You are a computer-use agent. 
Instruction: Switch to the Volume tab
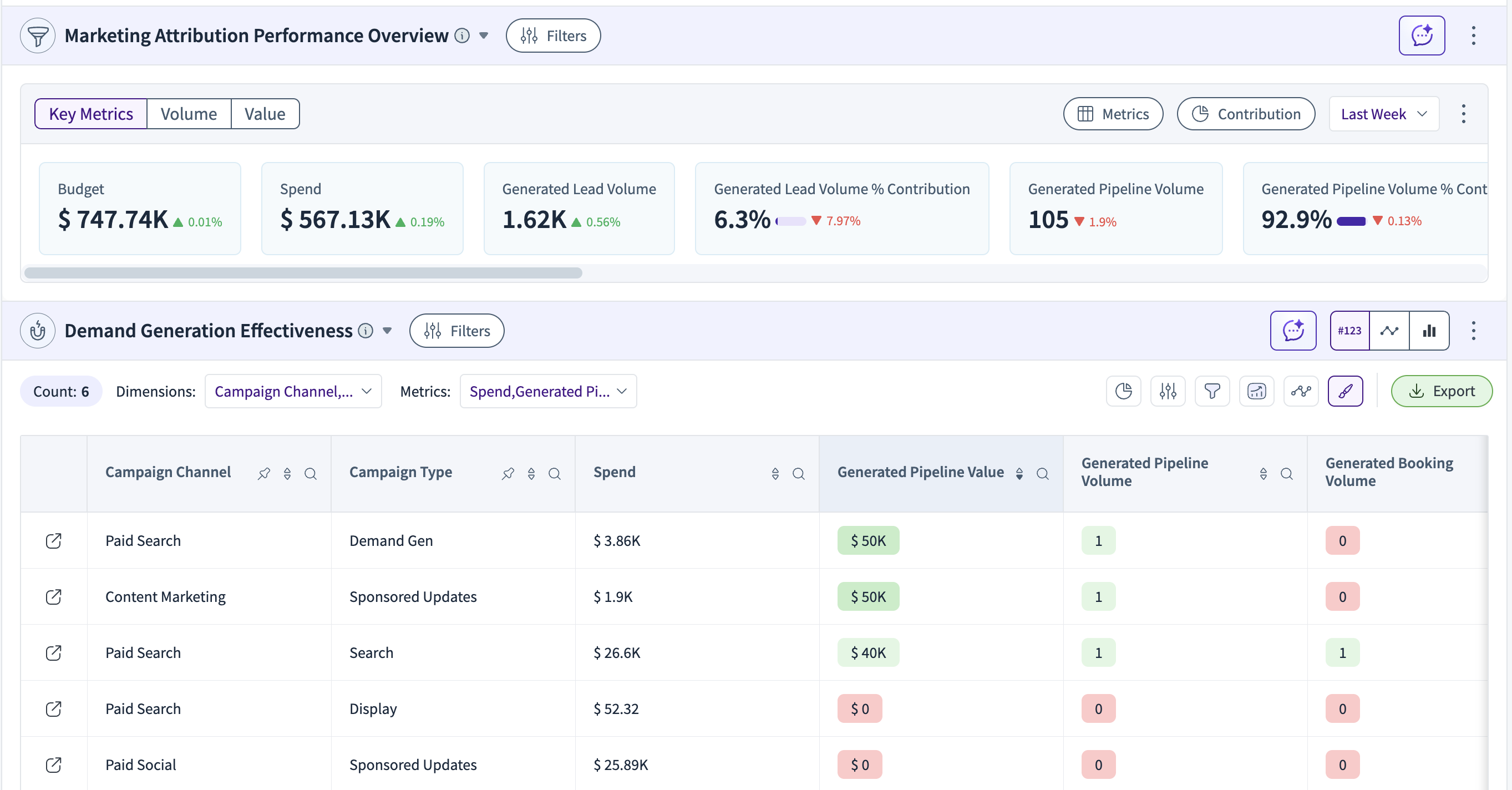pos(189,114)
